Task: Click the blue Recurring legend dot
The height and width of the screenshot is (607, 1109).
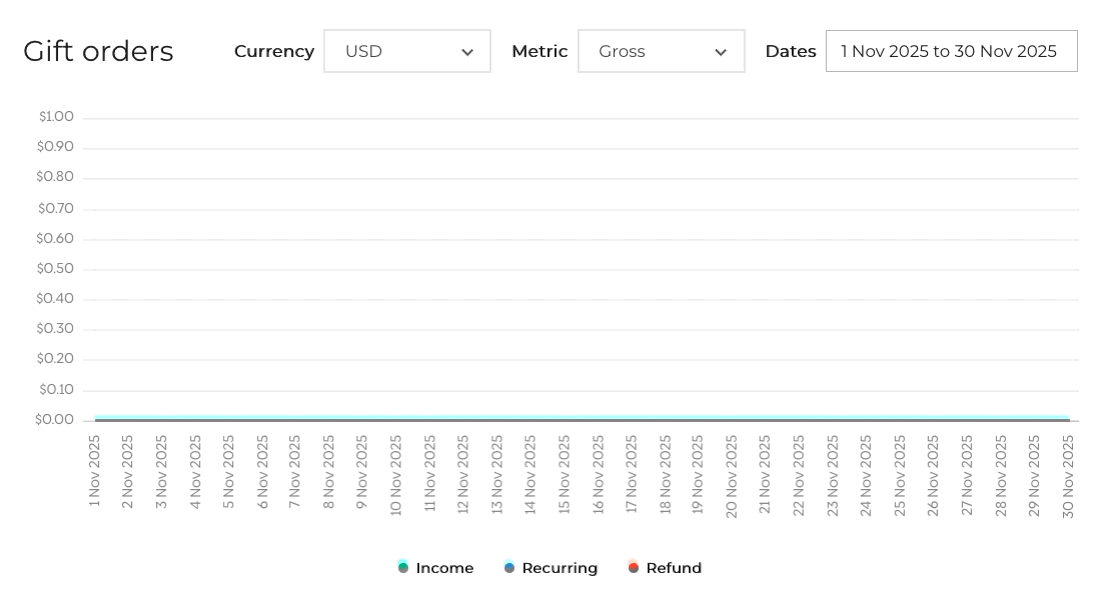Action: click(510, 568)
